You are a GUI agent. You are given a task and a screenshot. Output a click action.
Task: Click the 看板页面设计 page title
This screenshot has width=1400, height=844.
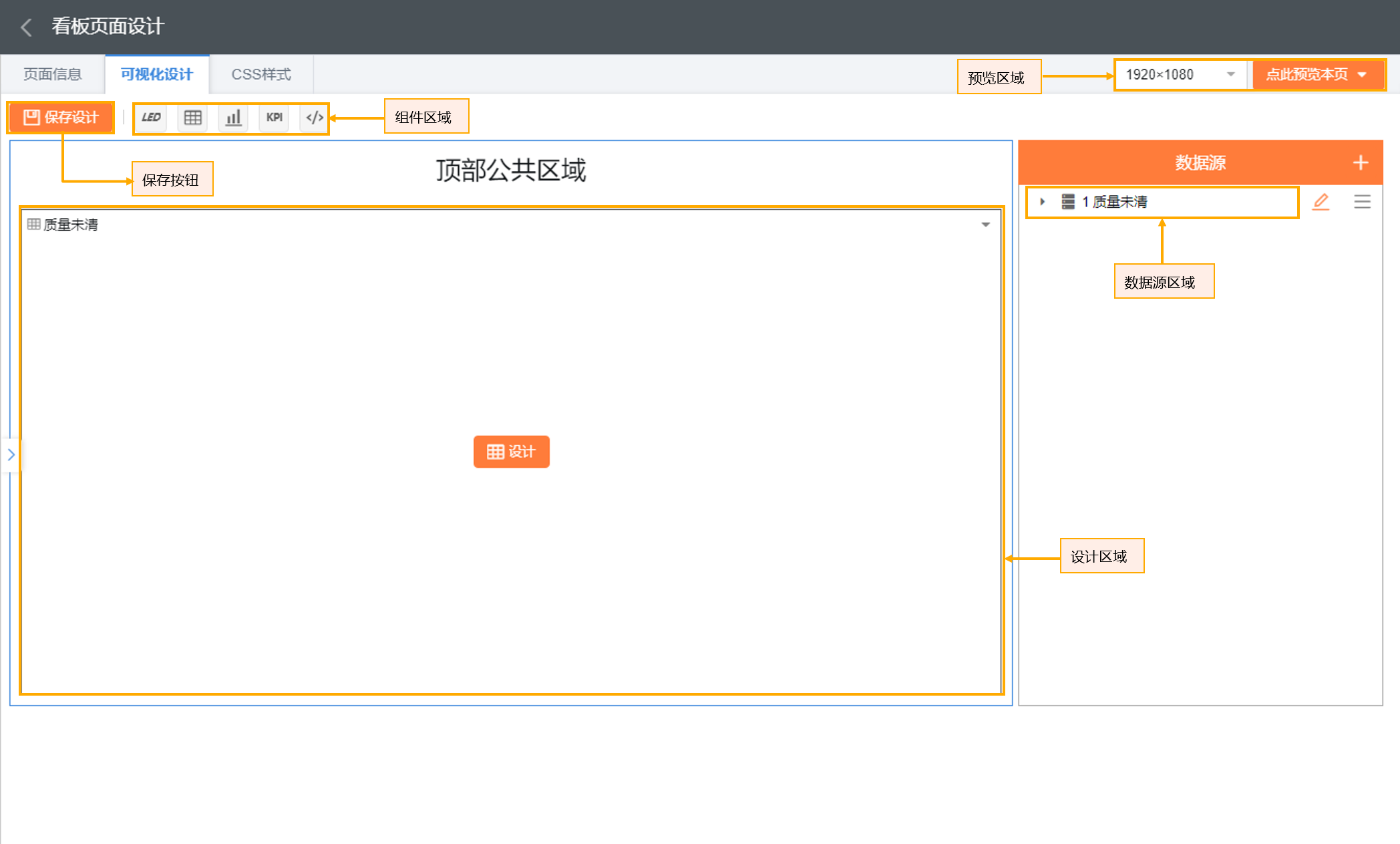click(x=108, y=26)
